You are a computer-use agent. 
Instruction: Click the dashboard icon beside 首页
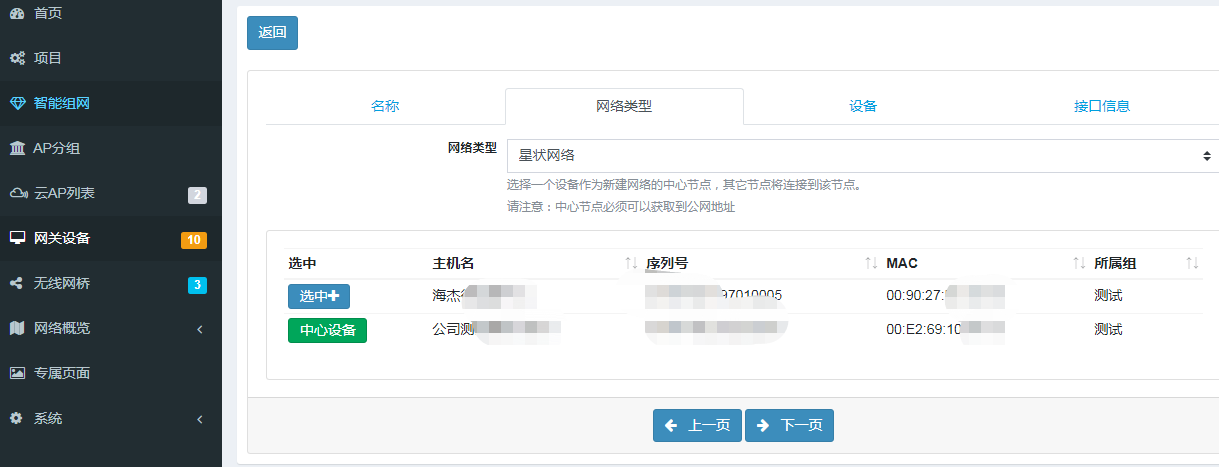click(17, 13)
